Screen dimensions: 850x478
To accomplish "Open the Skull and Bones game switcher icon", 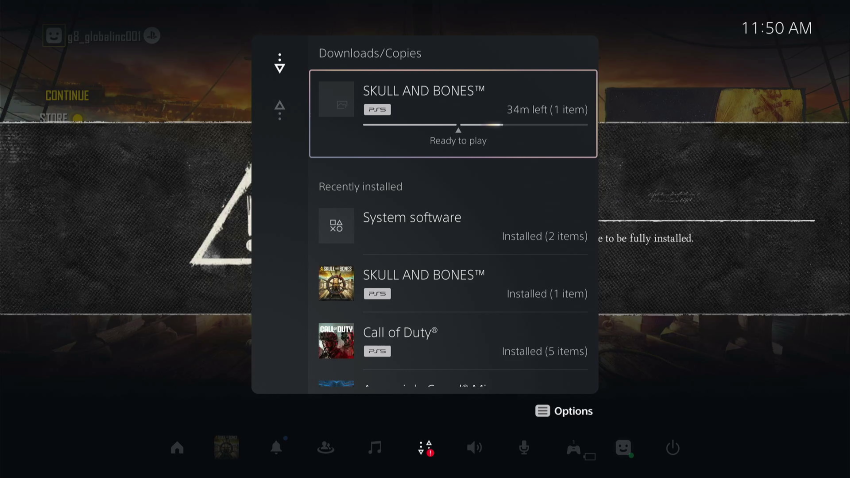I will click(227, 448).
